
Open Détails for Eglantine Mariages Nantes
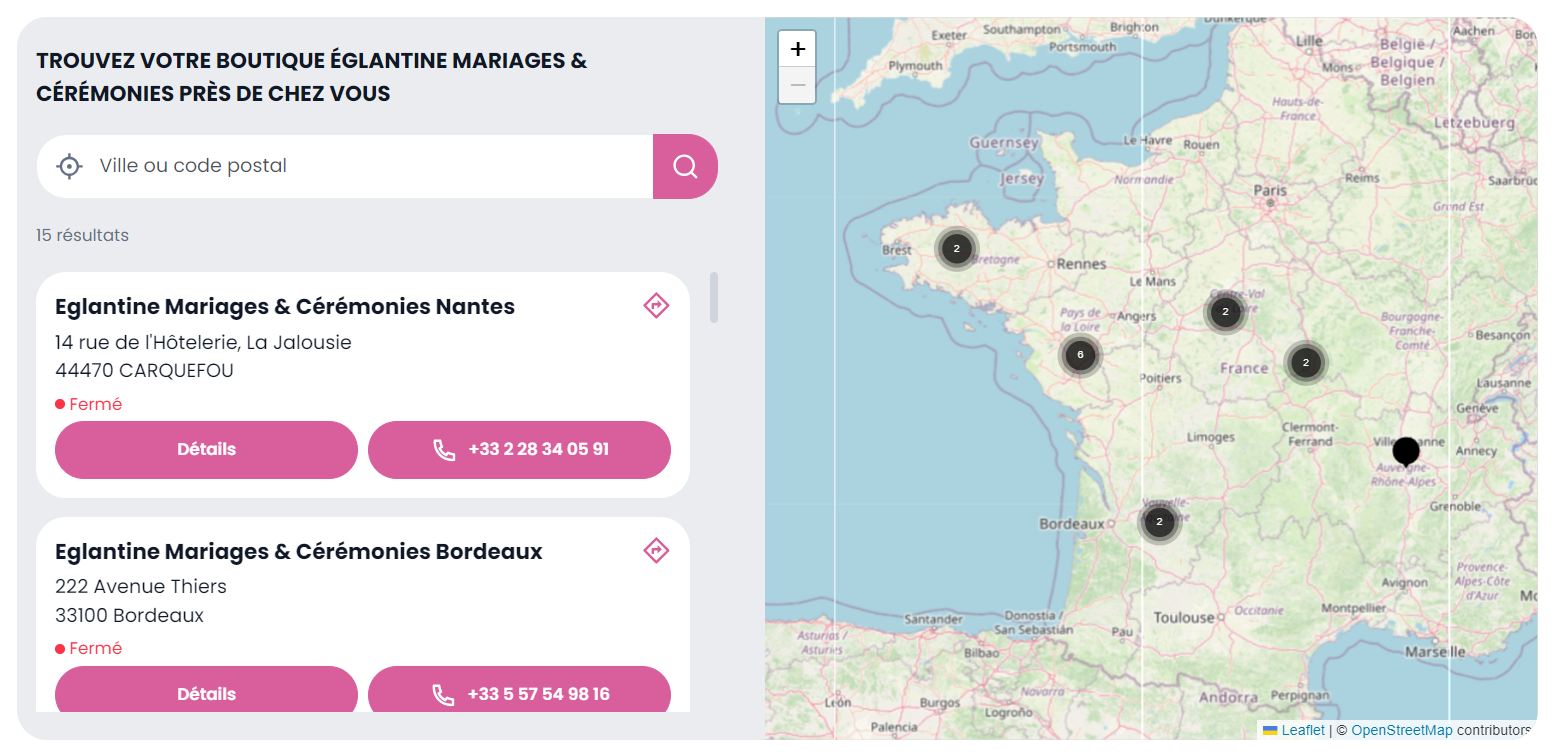pyautogui.click(x=206, y=449)
